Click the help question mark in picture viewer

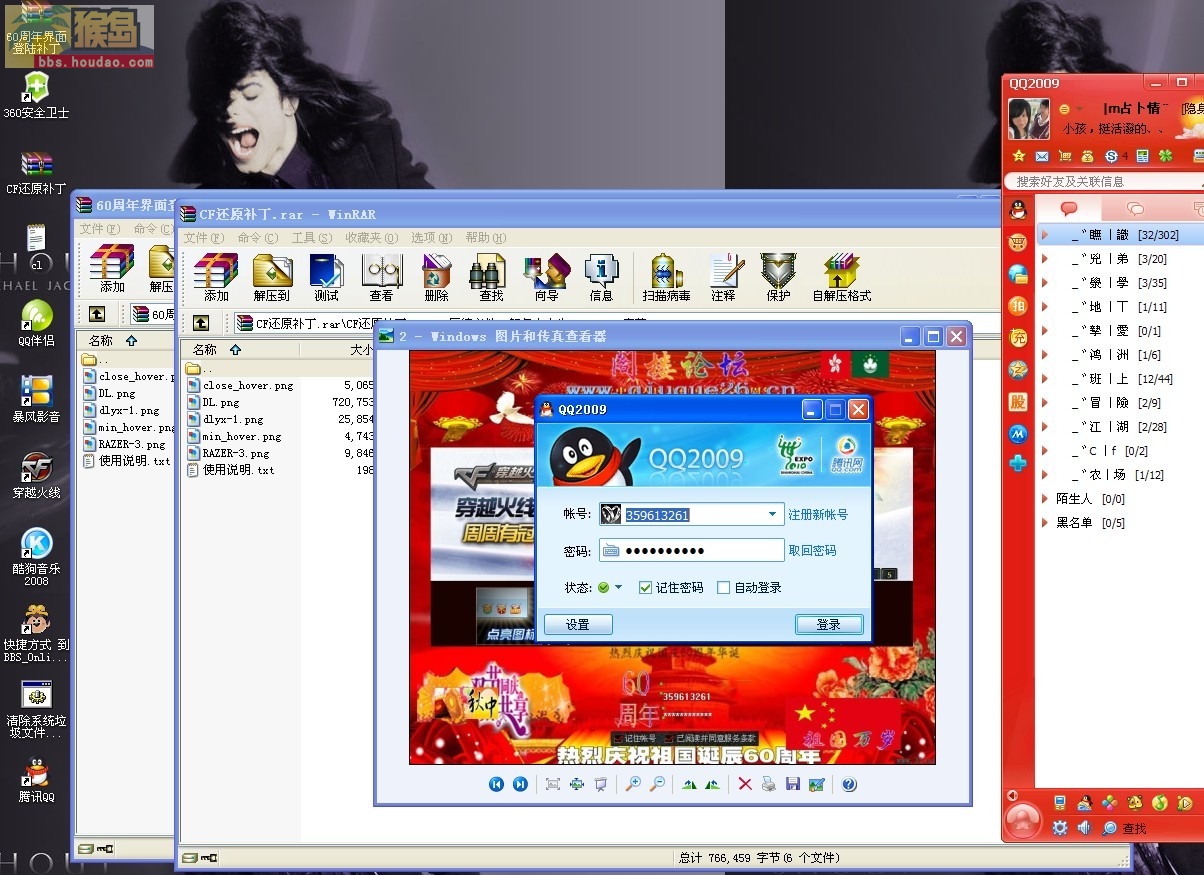coord(849,785)
